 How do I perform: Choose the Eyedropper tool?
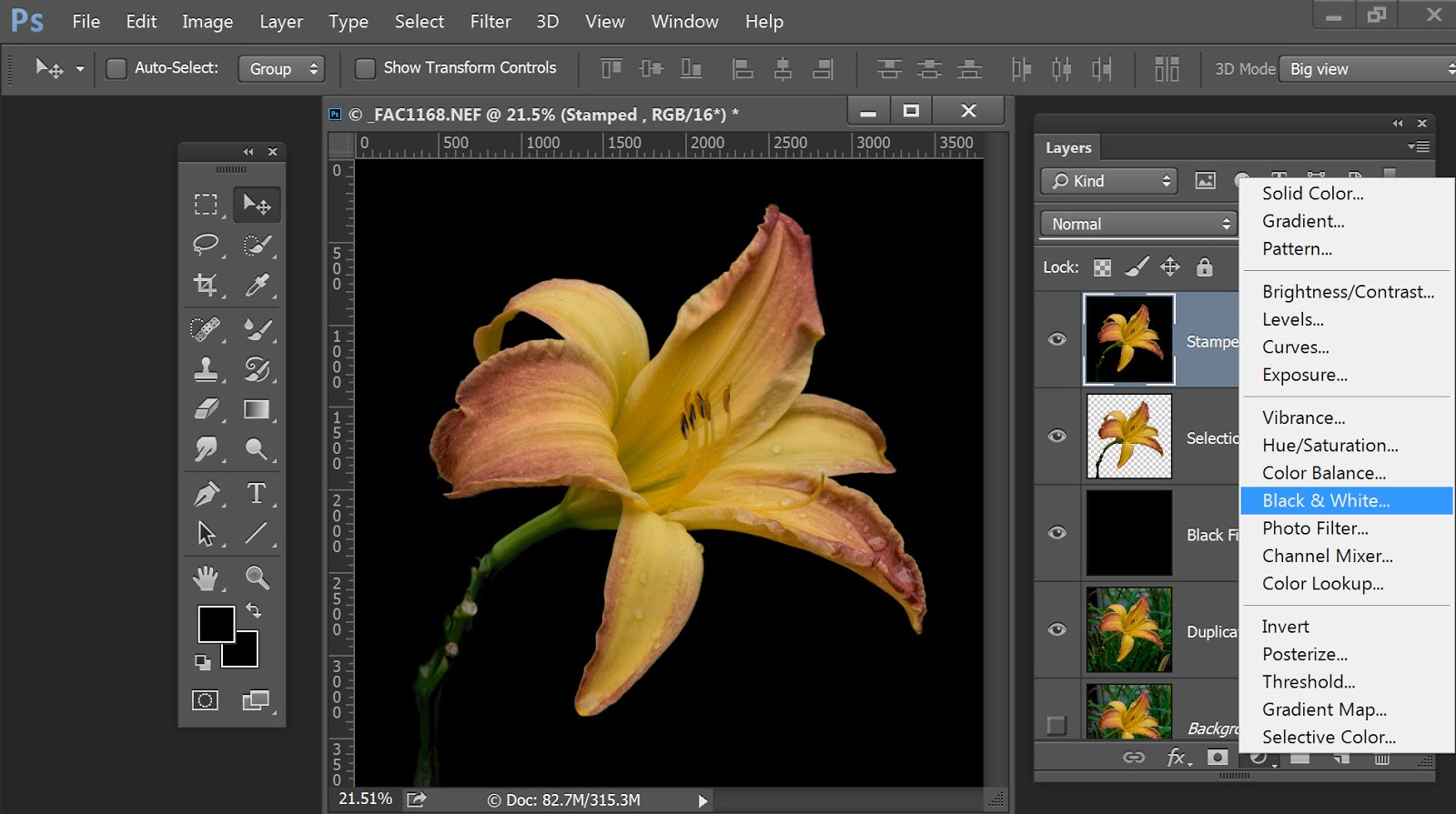coord(257,286)
